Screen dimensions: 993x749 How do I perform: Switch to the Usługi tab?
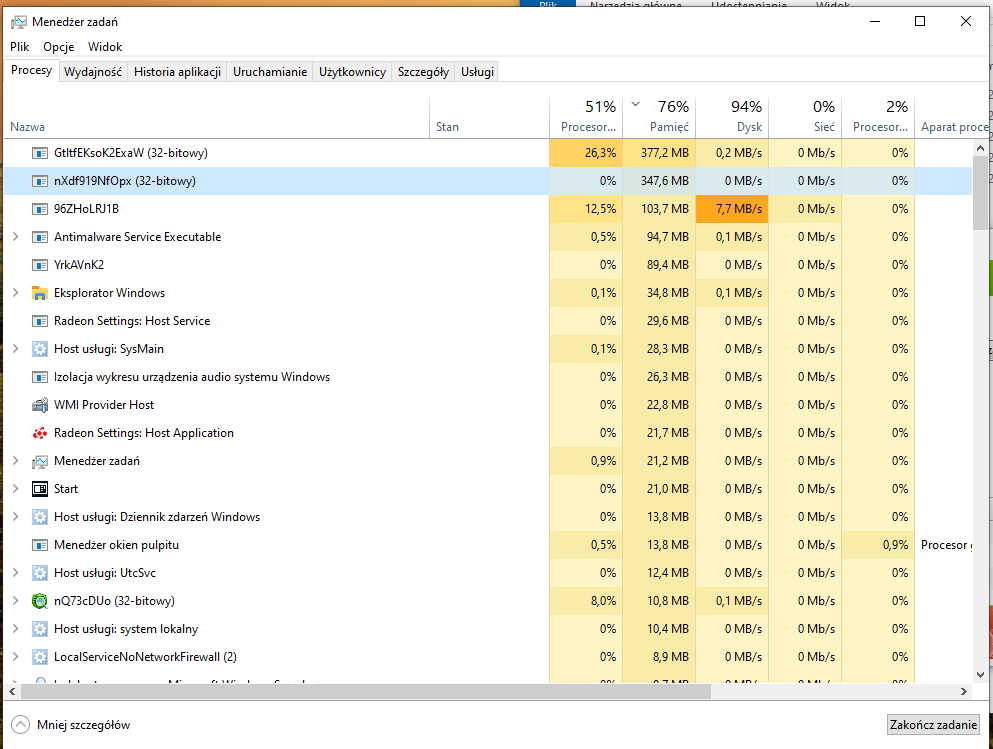(x=478, y=72)
